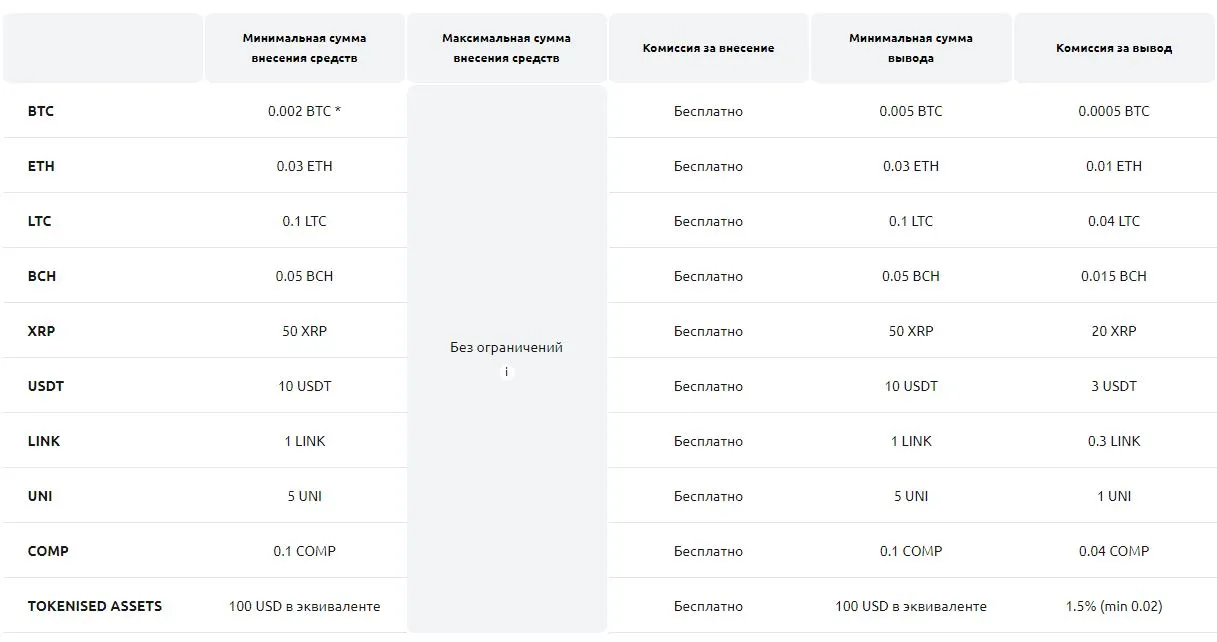Click 100 USD в эквиваленте deposit cell
The image size is (1217, 642).
click(304, 606)
